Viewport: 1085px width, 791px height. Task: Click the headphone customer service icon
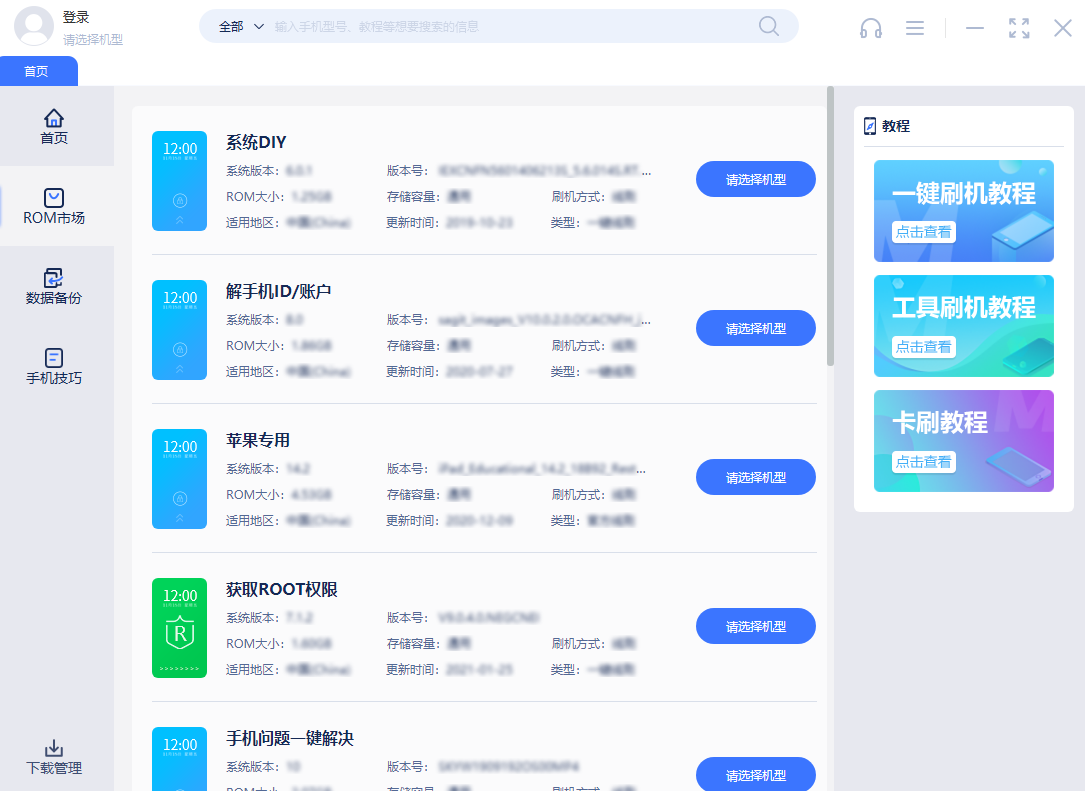tap(870, 28)
